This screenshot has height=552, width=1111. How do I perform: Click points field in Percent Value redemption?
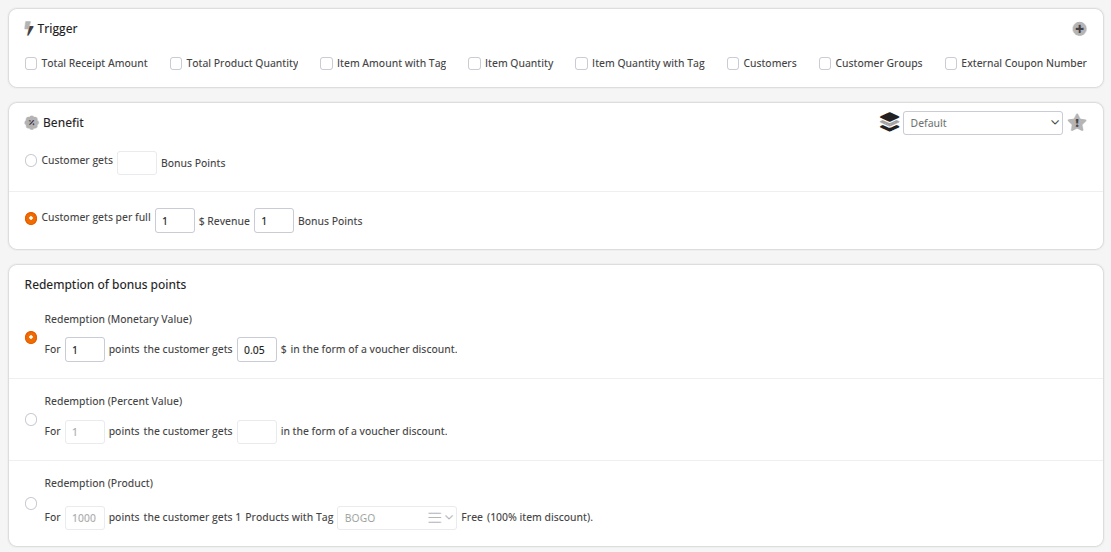pyautogui.click(x=85, y=432)
